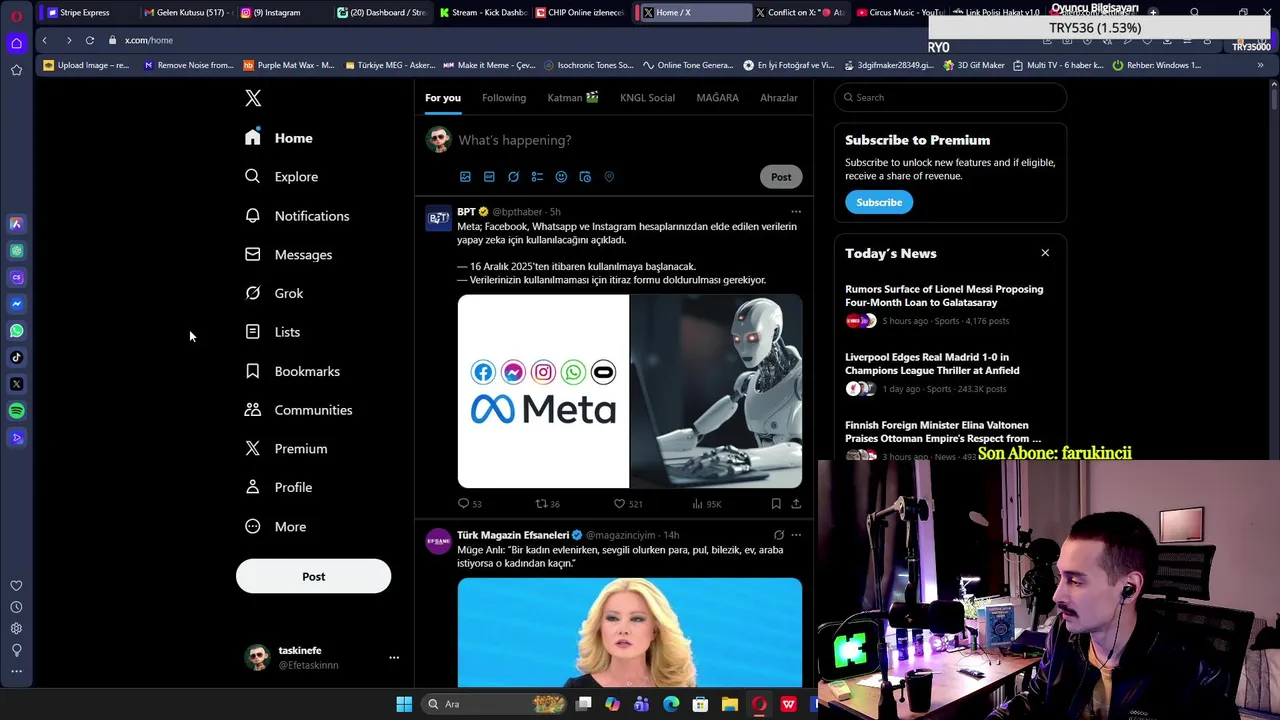Open more options on Türk Magazin post

click(x=796, y=535)
